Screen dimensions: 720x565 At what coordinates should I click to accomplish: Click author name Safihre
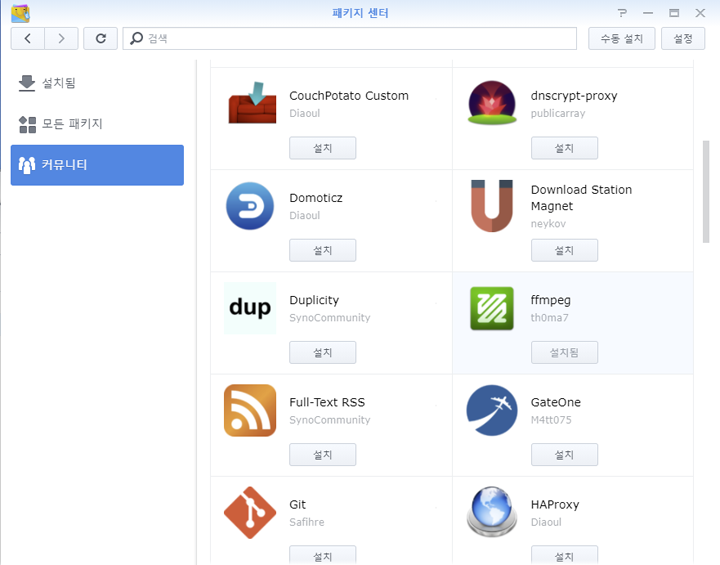pos(307,522)
